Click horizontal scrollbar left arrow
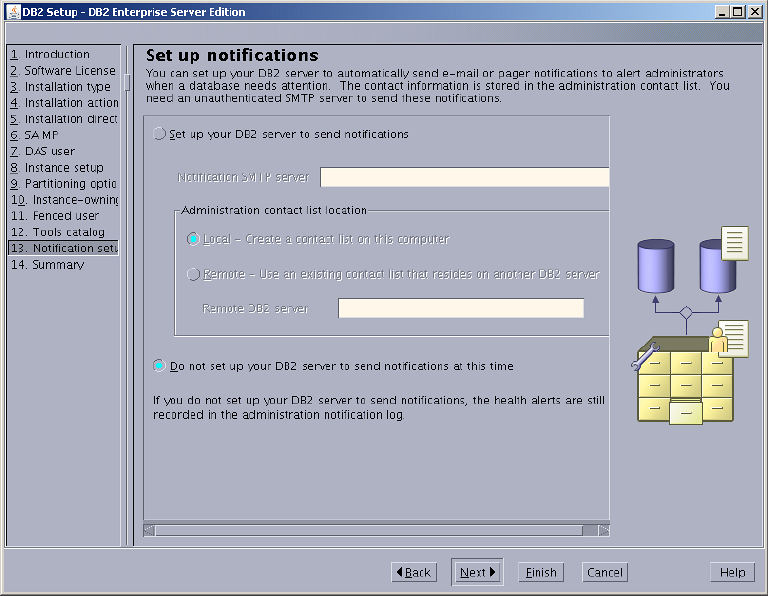Screen dimensions: 768x596 [x=149, y=530]
